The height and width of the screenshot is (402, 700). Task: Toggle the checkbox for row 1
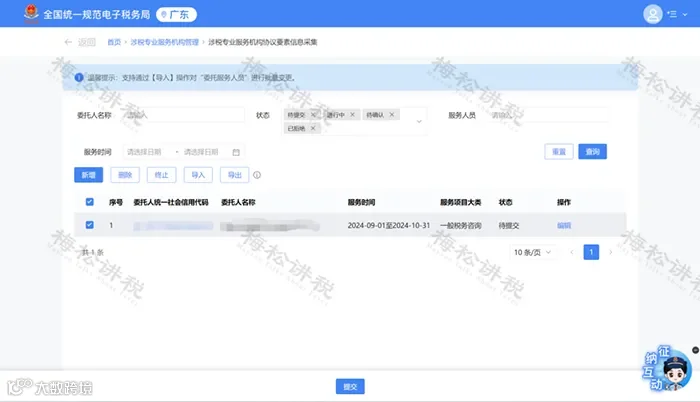click(90, 225)
